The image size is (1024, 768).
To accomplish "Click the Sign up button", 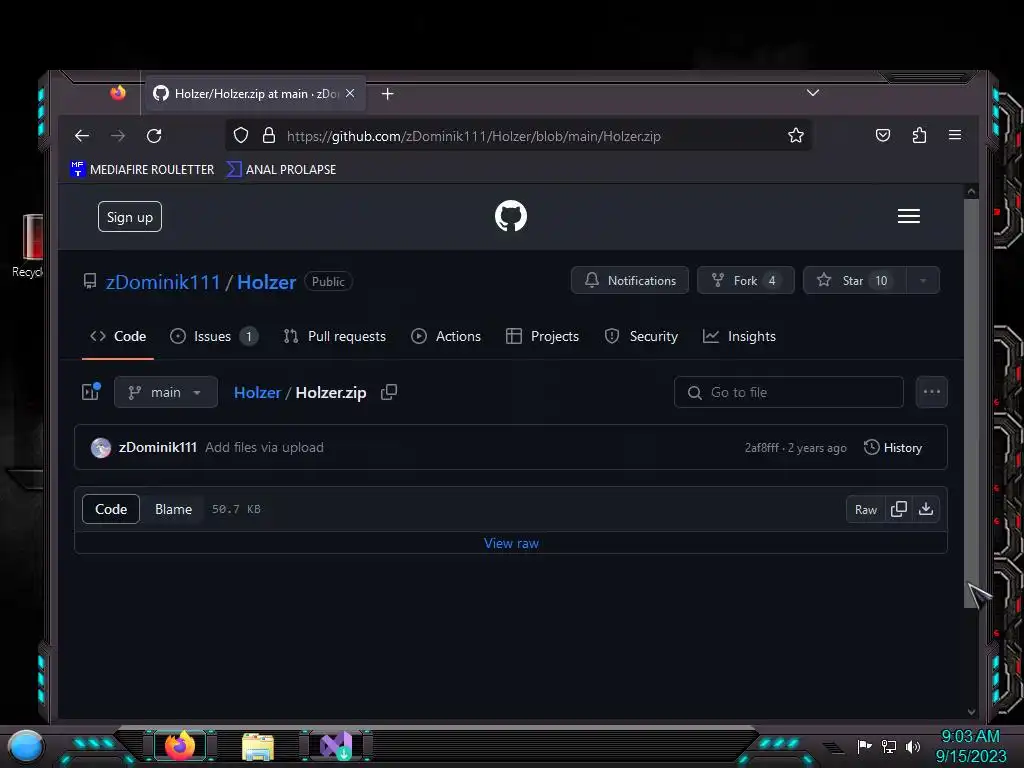I will 130,217.
